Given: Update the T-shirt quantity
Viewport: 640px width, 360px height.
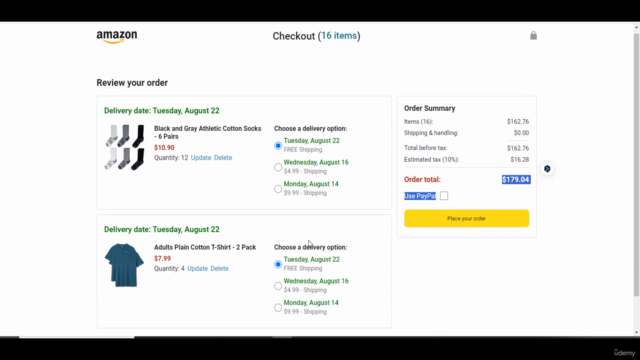Looking at the screenshot, I should (x=198, y=268).
